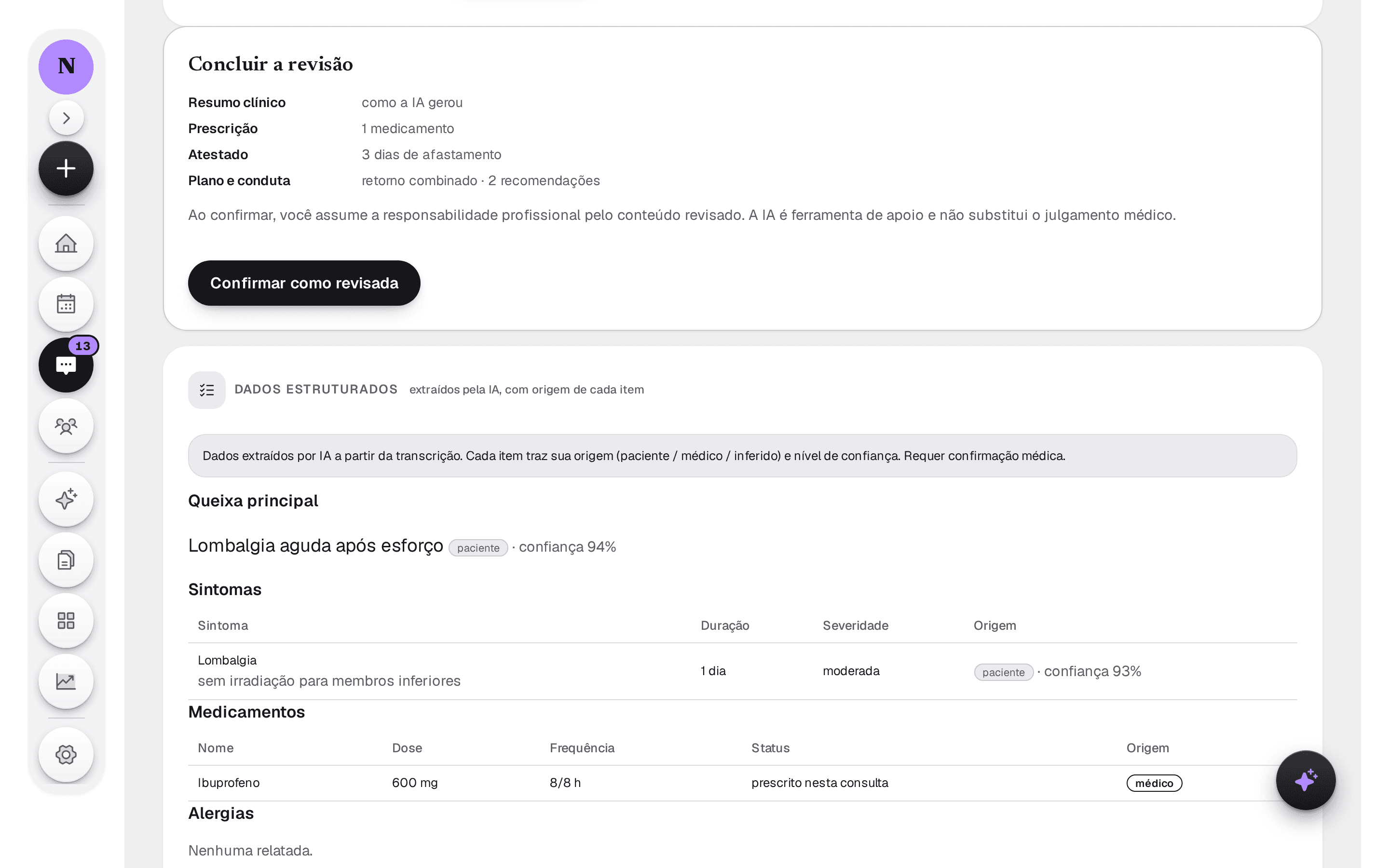Click the black plus new item button
Image resolution: width=1389 pixels, height=868 pixels.
[x=66, y=168]
